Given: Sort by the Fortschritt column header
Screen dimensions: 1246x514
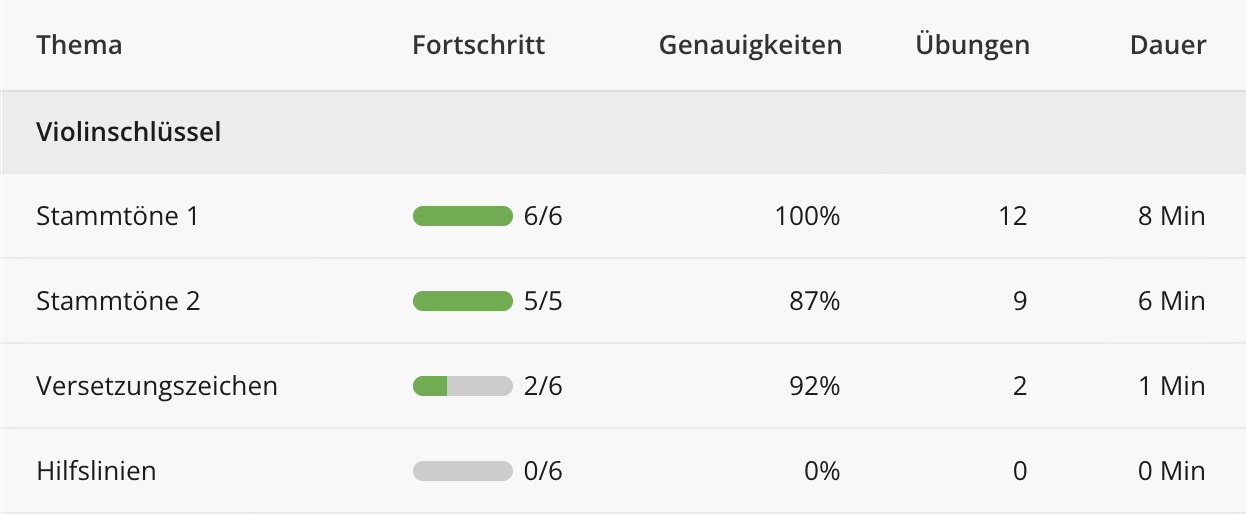Looking at the screenshot, I should (x=478, y=45).
